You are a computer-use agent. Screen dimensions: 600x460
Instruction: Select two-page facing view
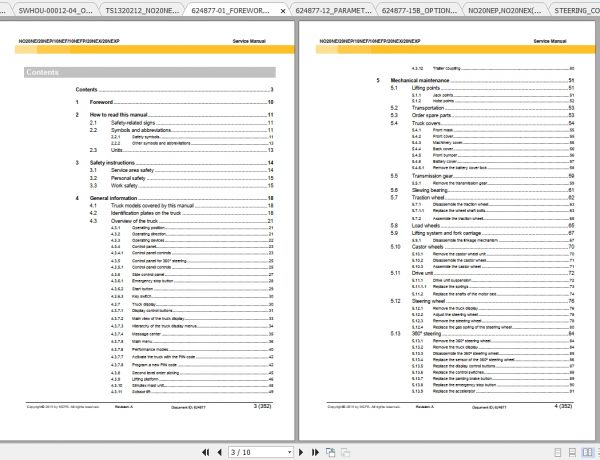(587, 452)
